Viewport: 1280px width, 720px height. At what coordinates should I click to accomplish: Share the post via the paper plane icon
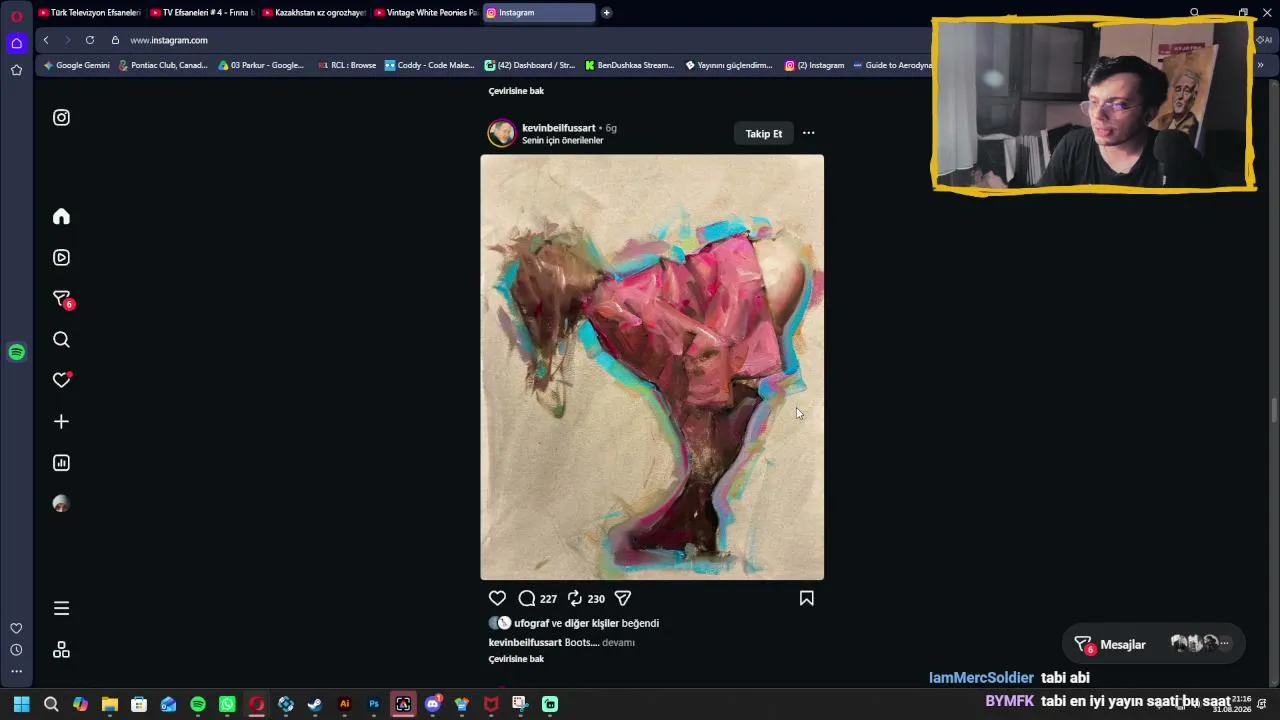[x=622, y=598]
